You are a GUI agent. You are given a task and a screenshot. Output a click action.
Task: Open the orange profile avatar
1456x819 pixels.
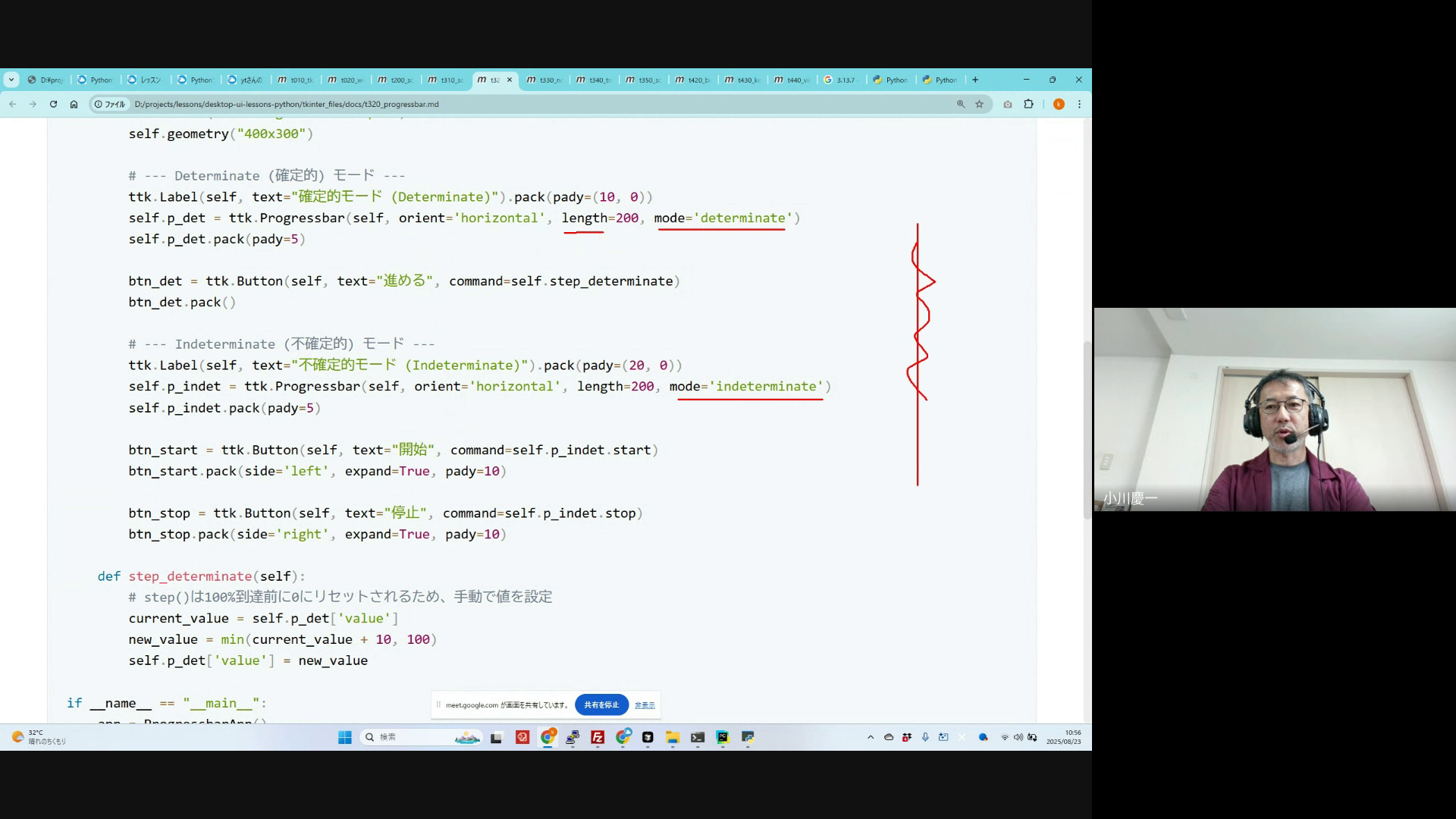tap(1059, 104)
